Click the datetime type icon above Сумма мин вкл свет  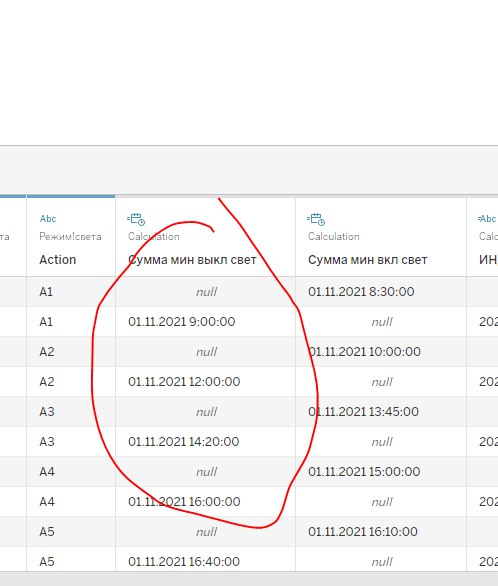tap(316, 219)
